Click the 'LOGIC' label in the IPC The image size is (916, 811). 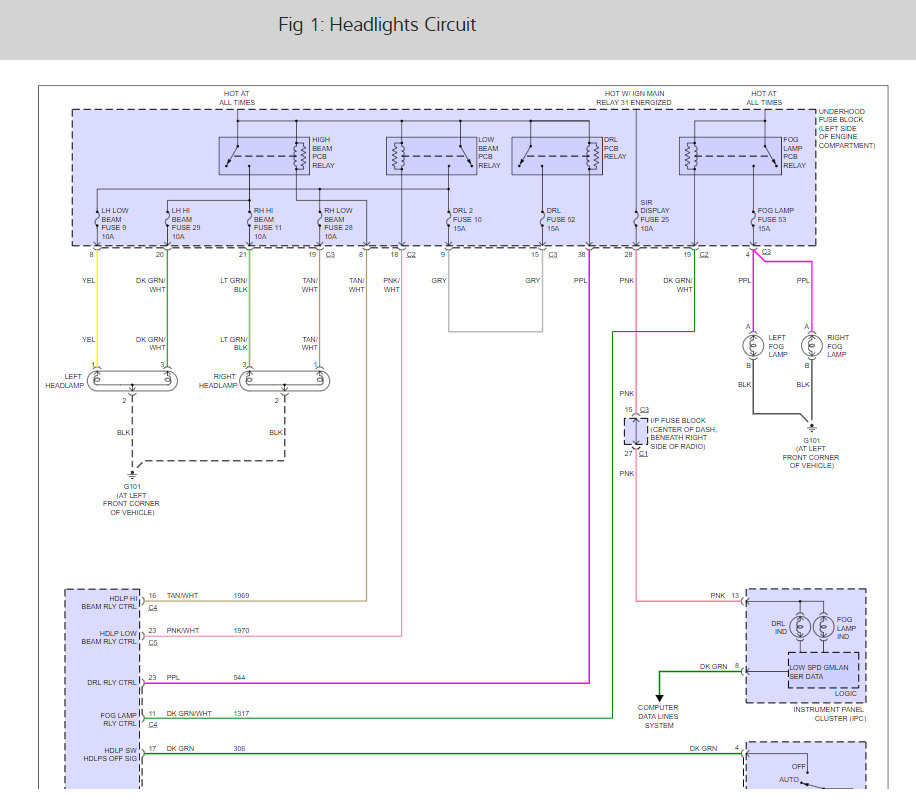(845, 694)
